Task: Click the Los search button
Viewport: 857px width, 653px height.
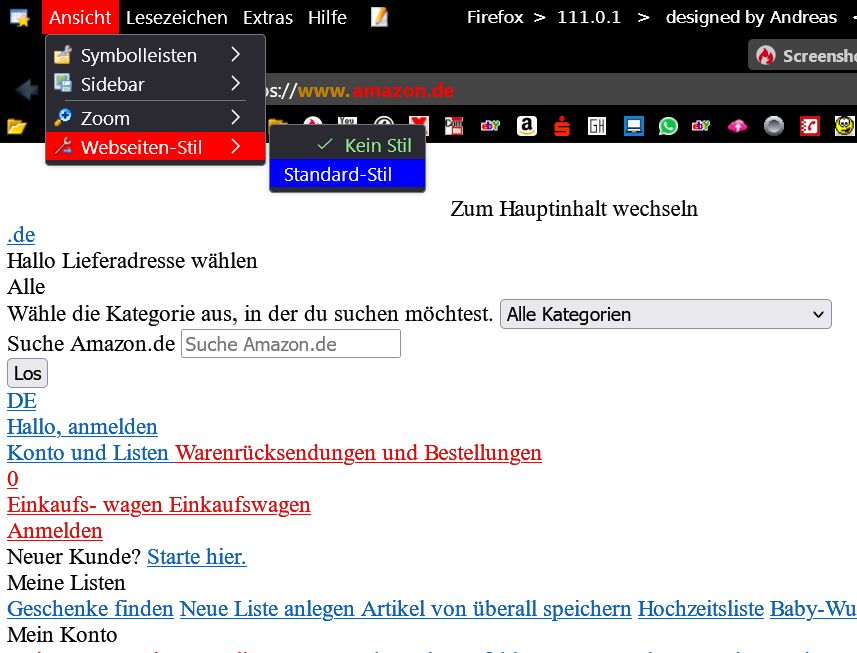Action: point(27,373)
